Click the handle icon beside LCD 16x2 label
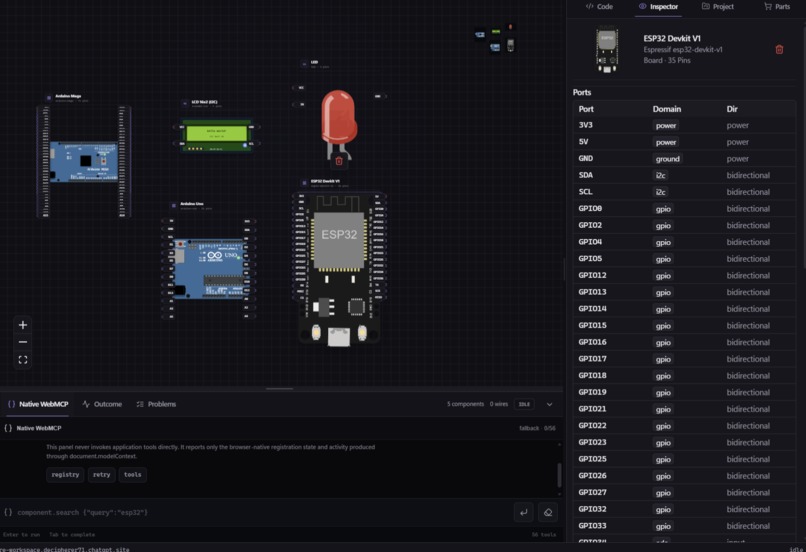806x552 pixels. pyautogui.click(x=185, y=103)
